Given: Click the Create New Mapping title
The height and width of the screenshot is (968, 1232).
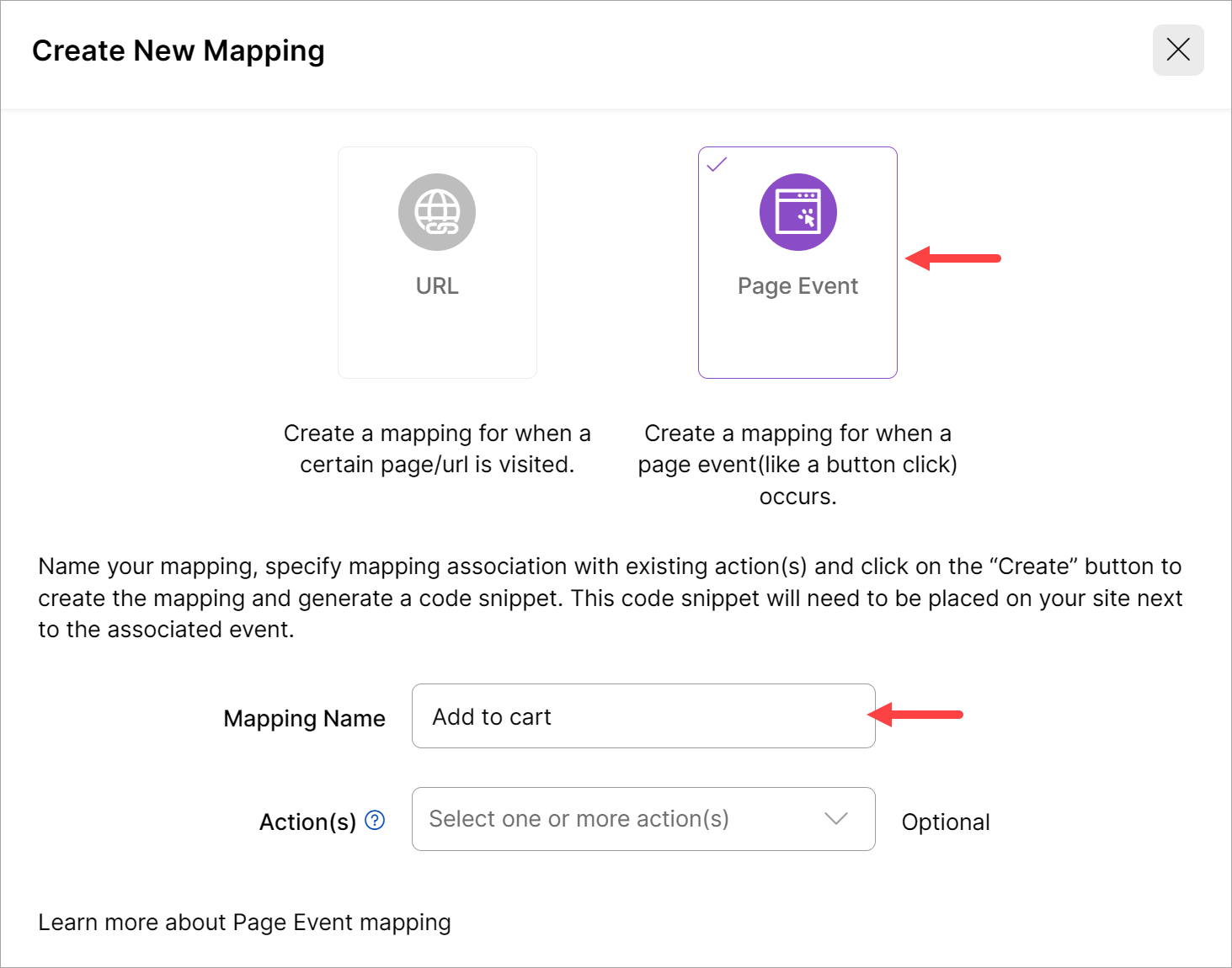Looking at the screenshot, I should pyautogui.click(x=178, y=51).
